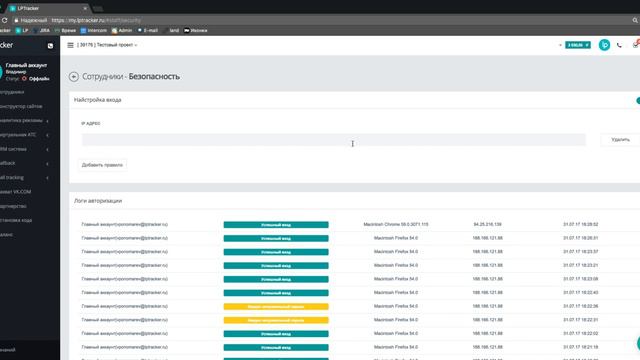Expand the Аналитика рекламы sidebar section

pyautogui.click(x=24, y=120)
